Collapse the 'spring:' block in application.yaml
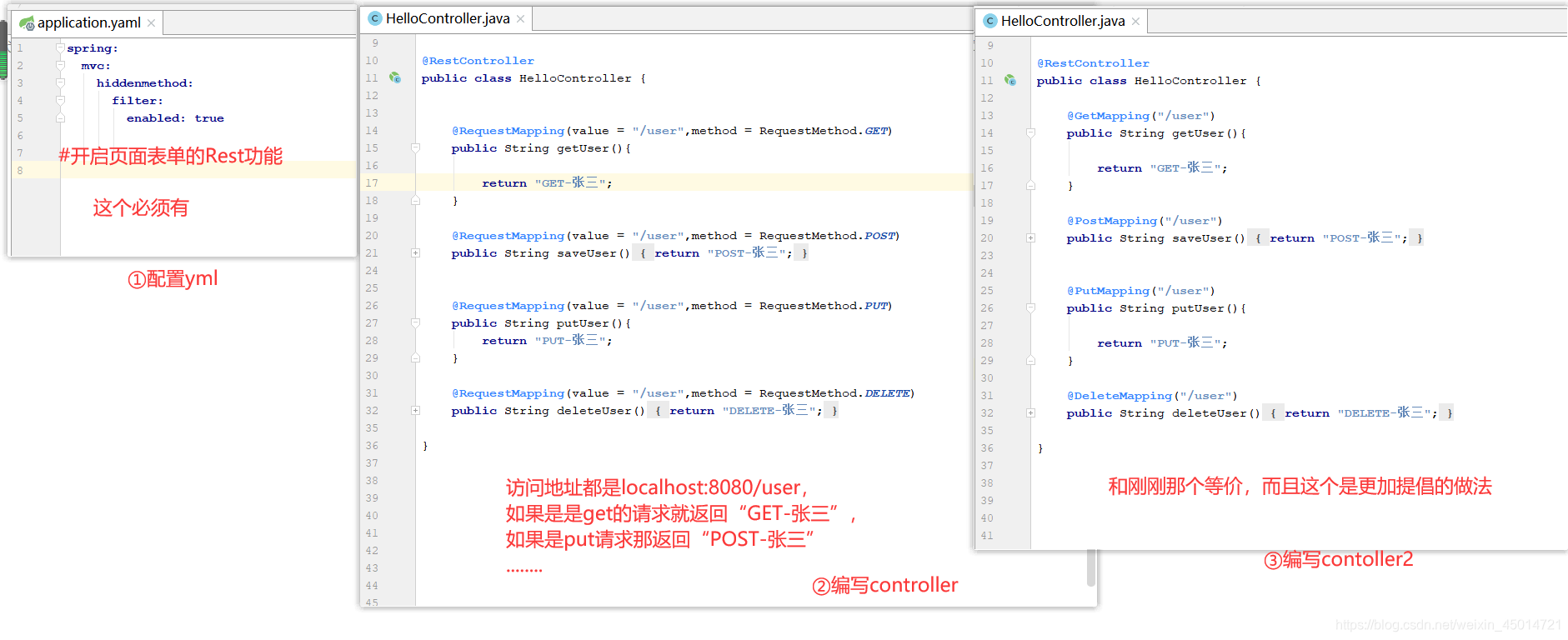This screenshot has height=640, width=1568. (x=60, y=47)
